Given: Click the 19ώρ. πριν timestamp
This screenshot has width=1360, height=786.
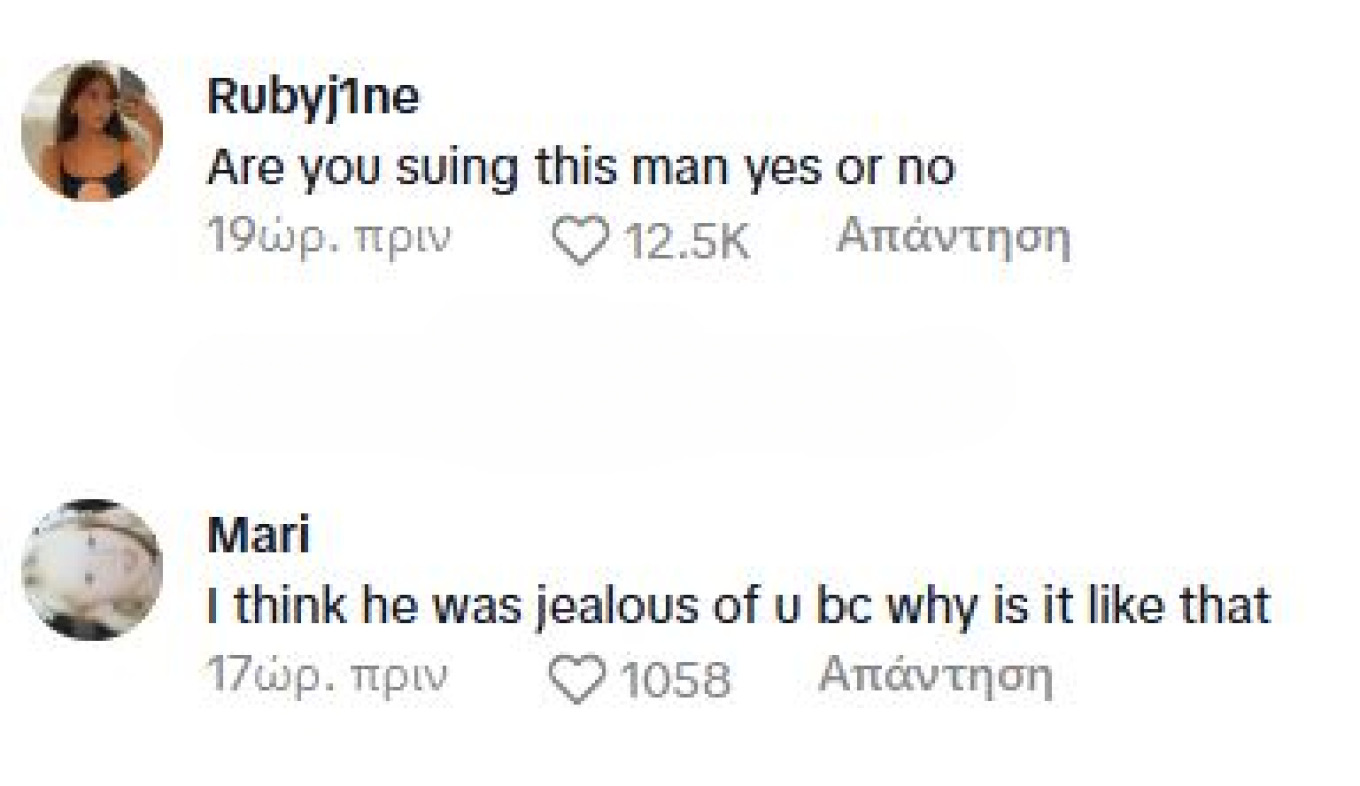Looking at the screenshot, I should [329, 238].
